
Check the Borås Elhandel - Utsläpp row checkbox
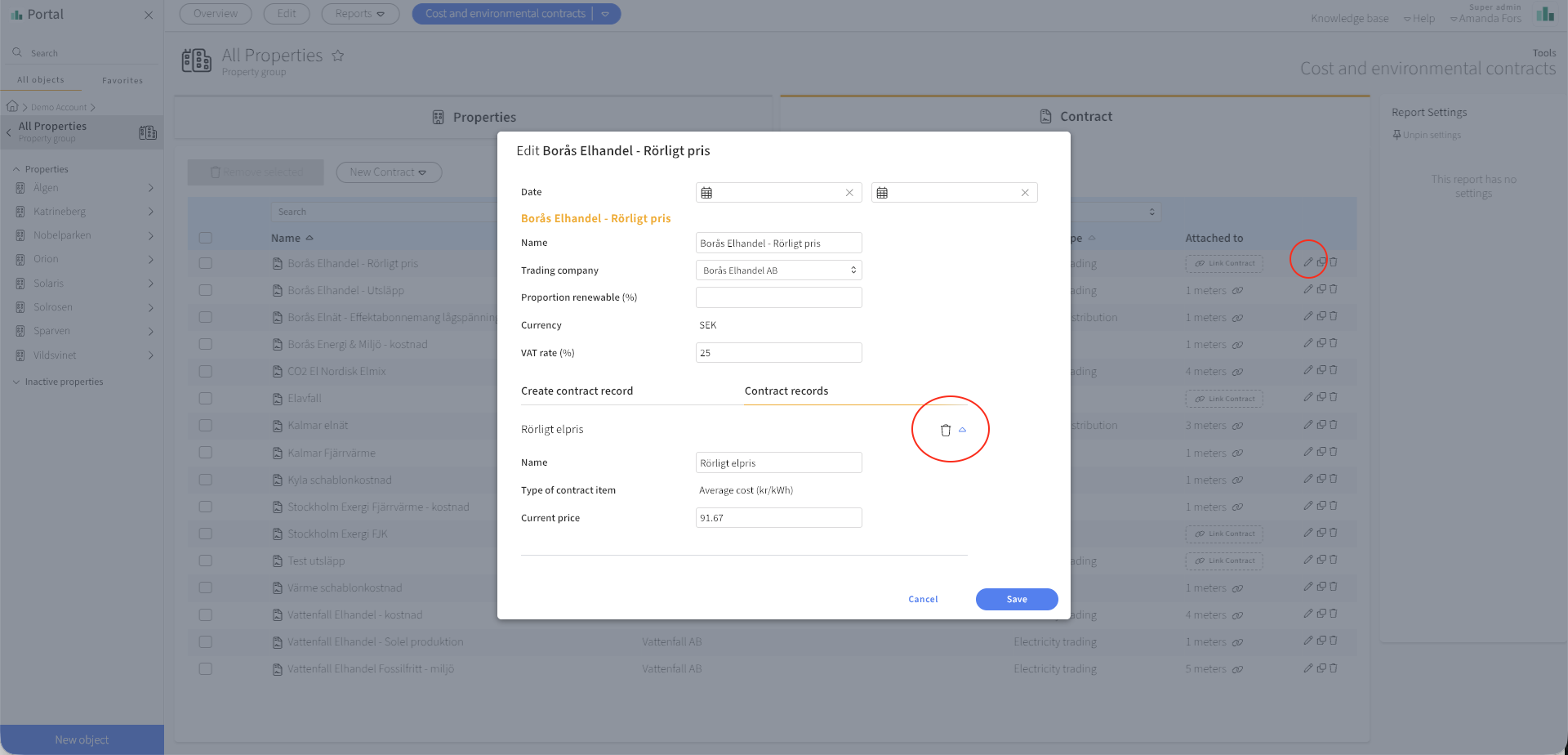tap(205, 290)
